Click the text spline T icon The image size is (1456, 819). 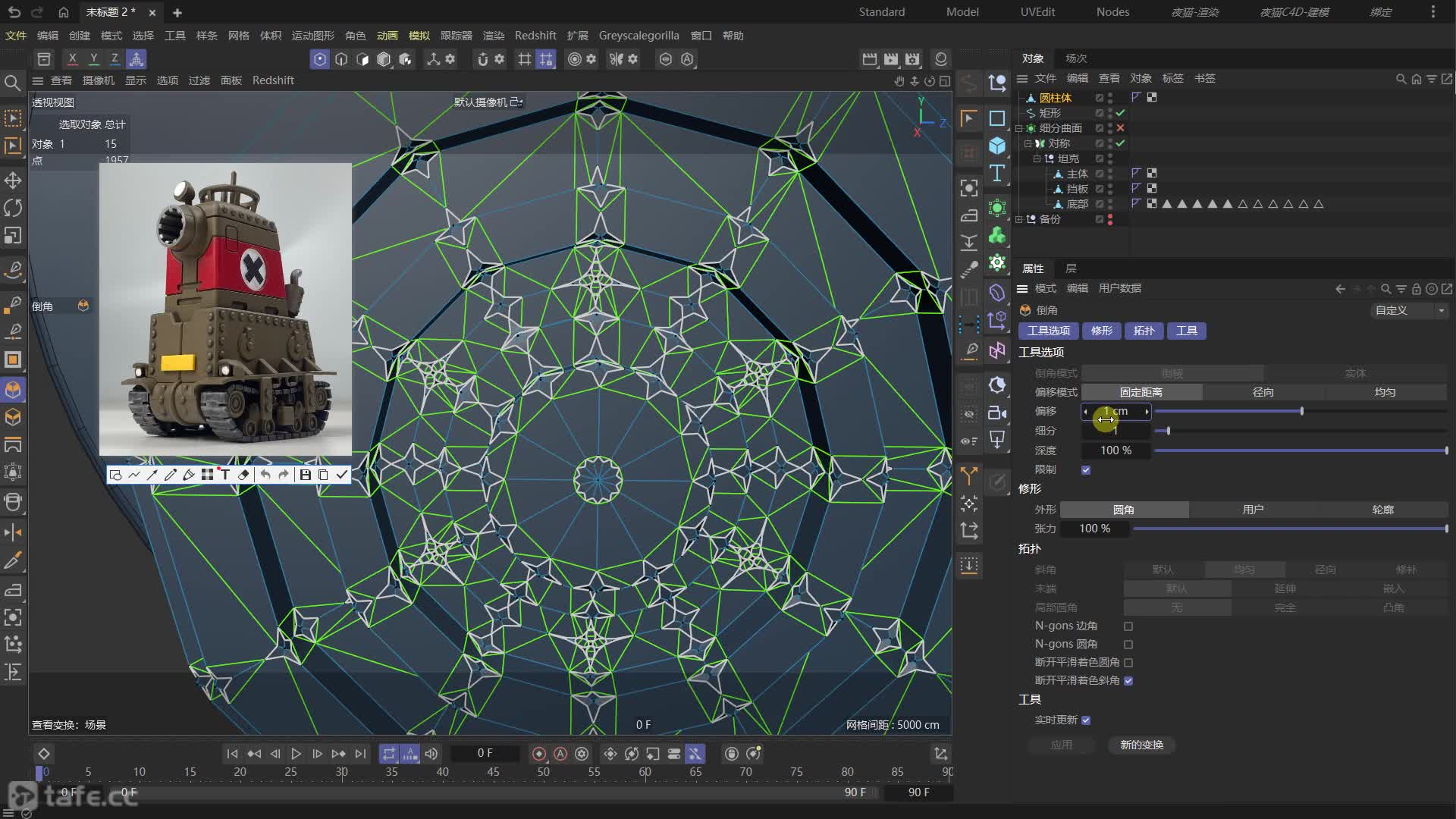click(997, 174)
